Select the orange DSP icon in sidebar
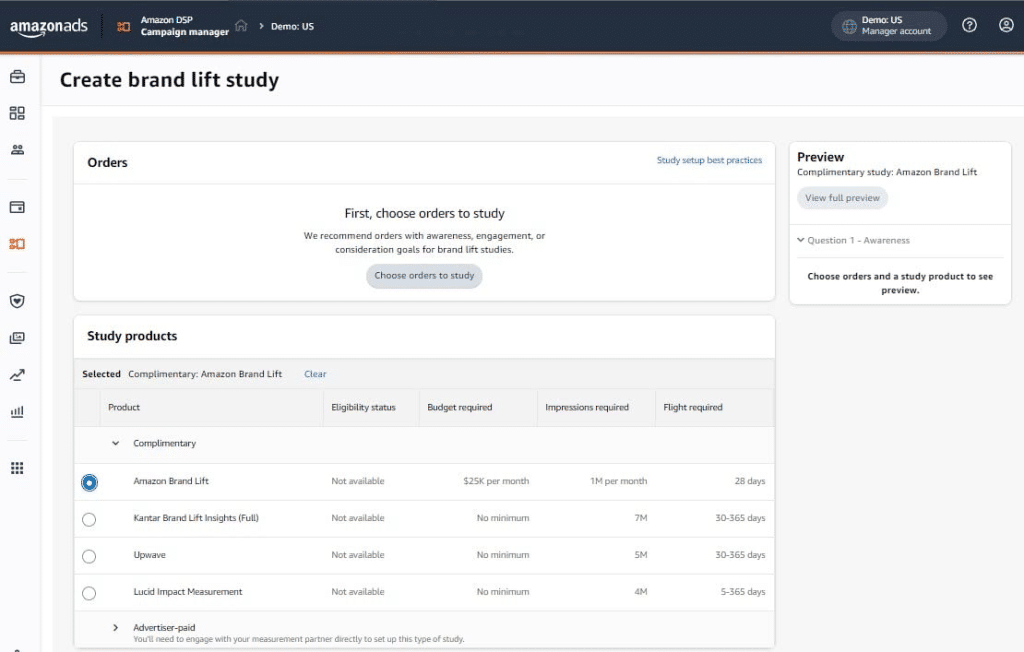Screen dimensions: 1024x652 [x=18, y=244]
